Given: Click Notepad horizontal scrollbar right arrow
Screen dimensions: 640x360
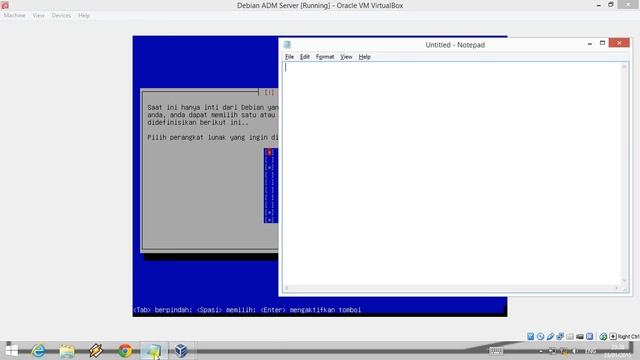Looking at the screenshot, I should click(x=616, y=288).
